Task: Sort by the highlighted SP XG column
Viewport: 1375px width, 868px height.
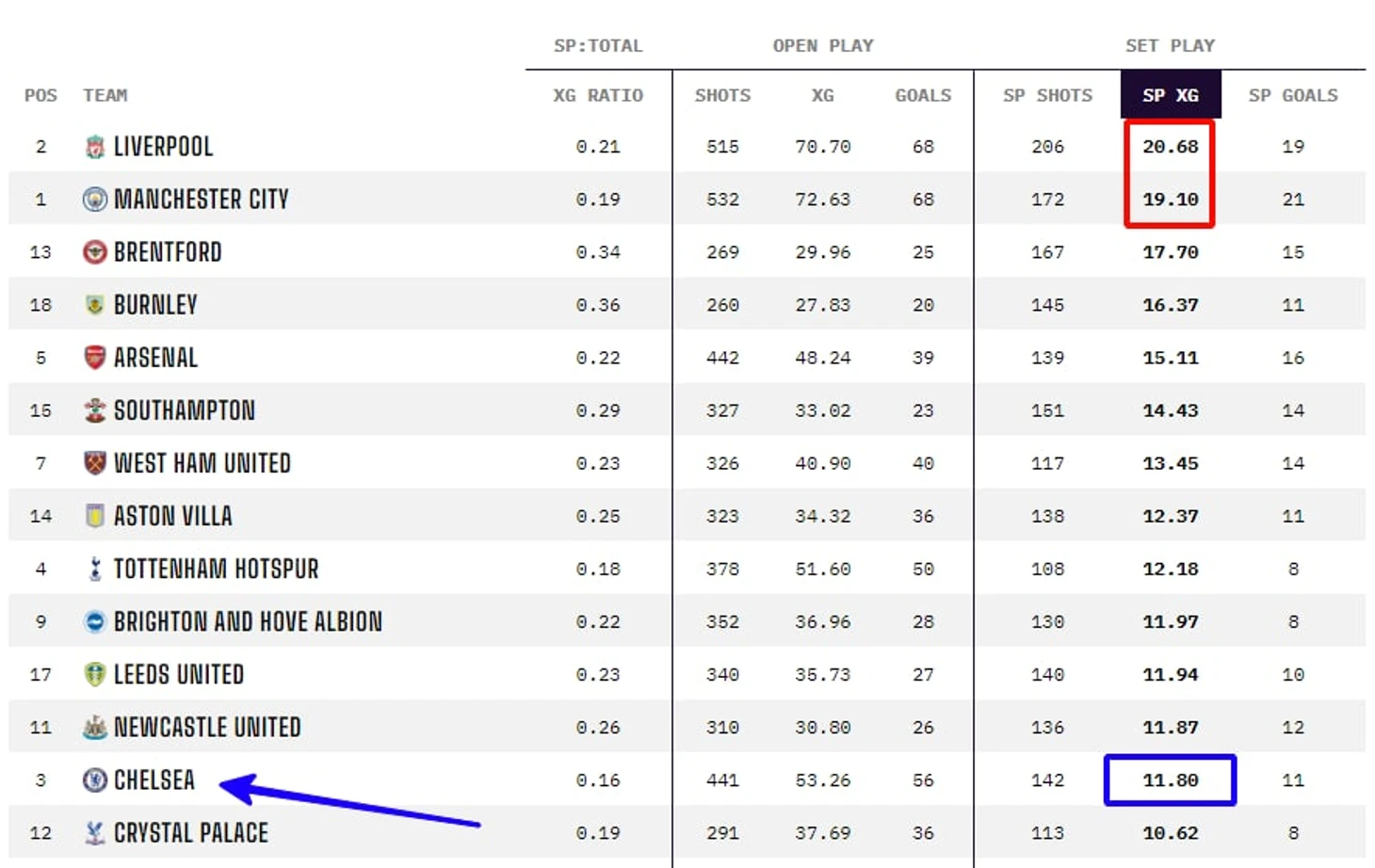Action: 1171,95
